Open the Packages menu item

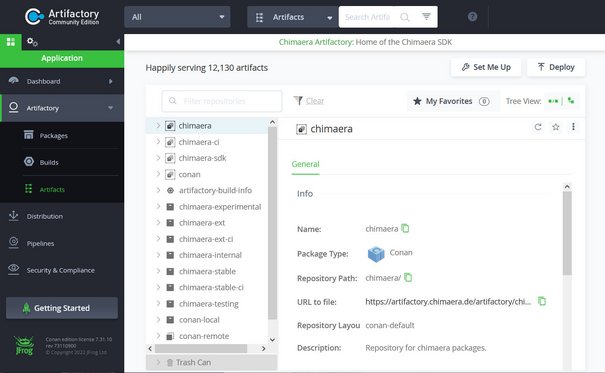click(x=53, y=135)
